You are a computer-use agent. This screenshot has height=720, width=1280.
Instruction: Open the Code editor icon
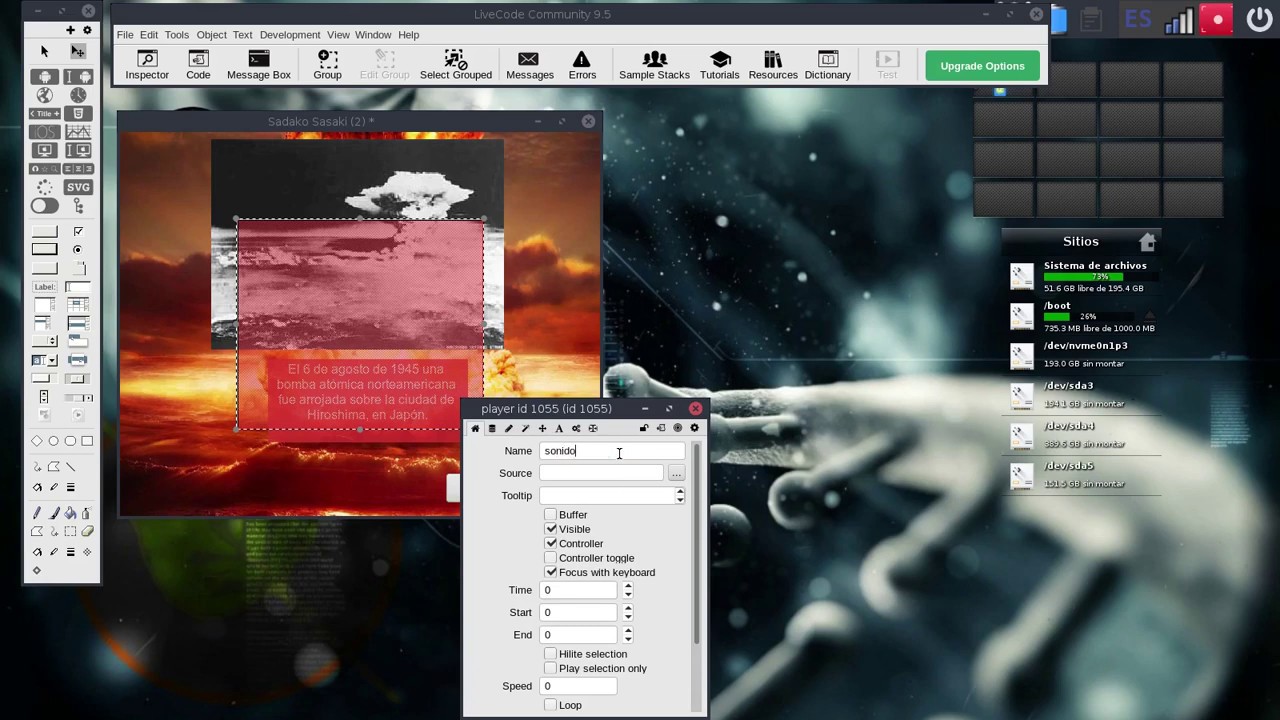(198, 65)
